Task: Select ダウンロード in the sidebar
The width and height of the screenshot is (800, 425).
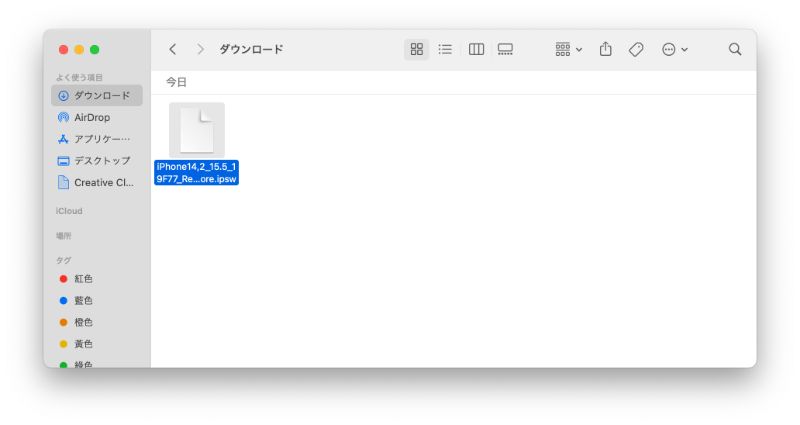Action: [97, 95]
